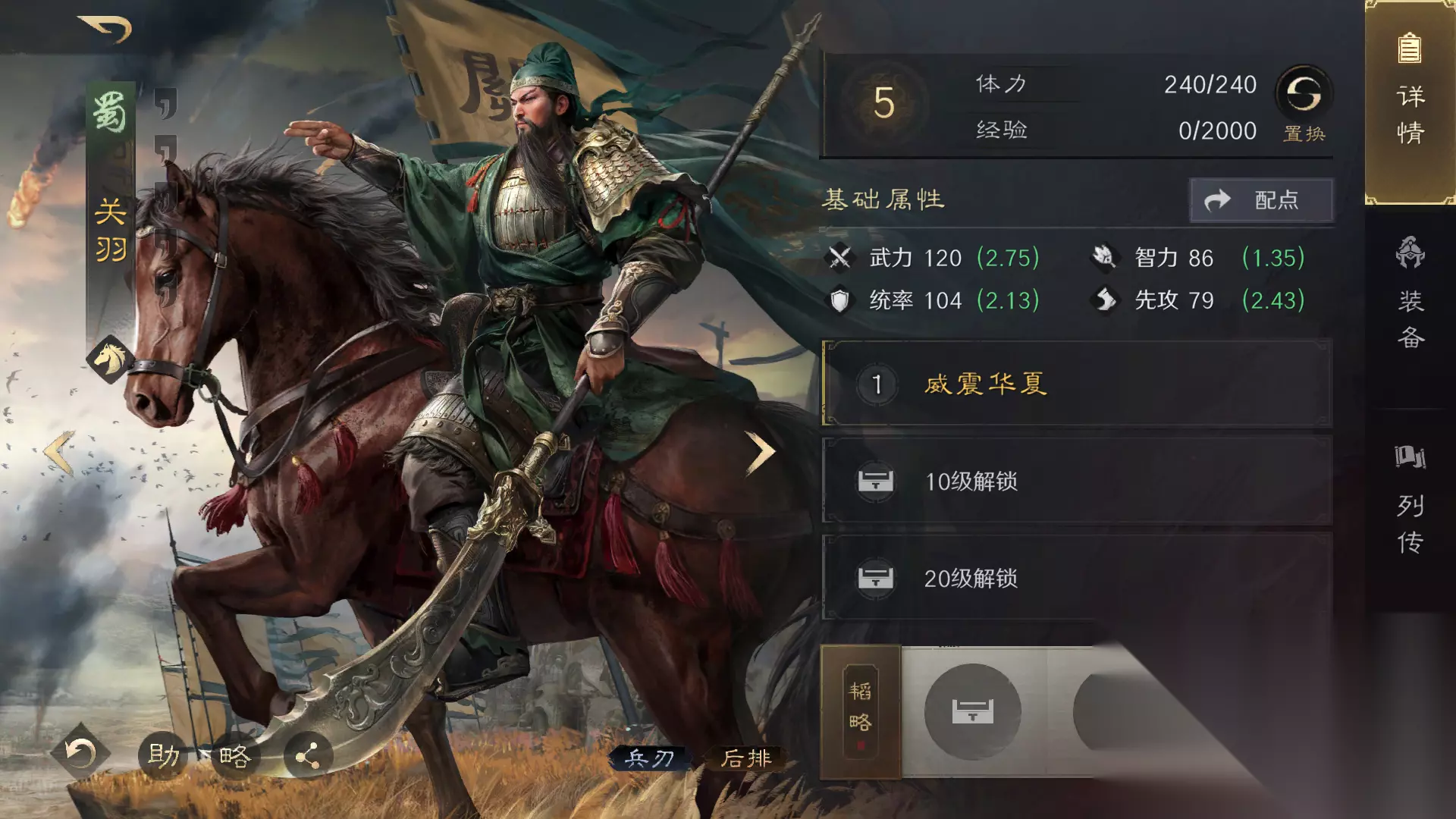Click the share icon
Screen dimensions: 1456x819
click(307, 755)
